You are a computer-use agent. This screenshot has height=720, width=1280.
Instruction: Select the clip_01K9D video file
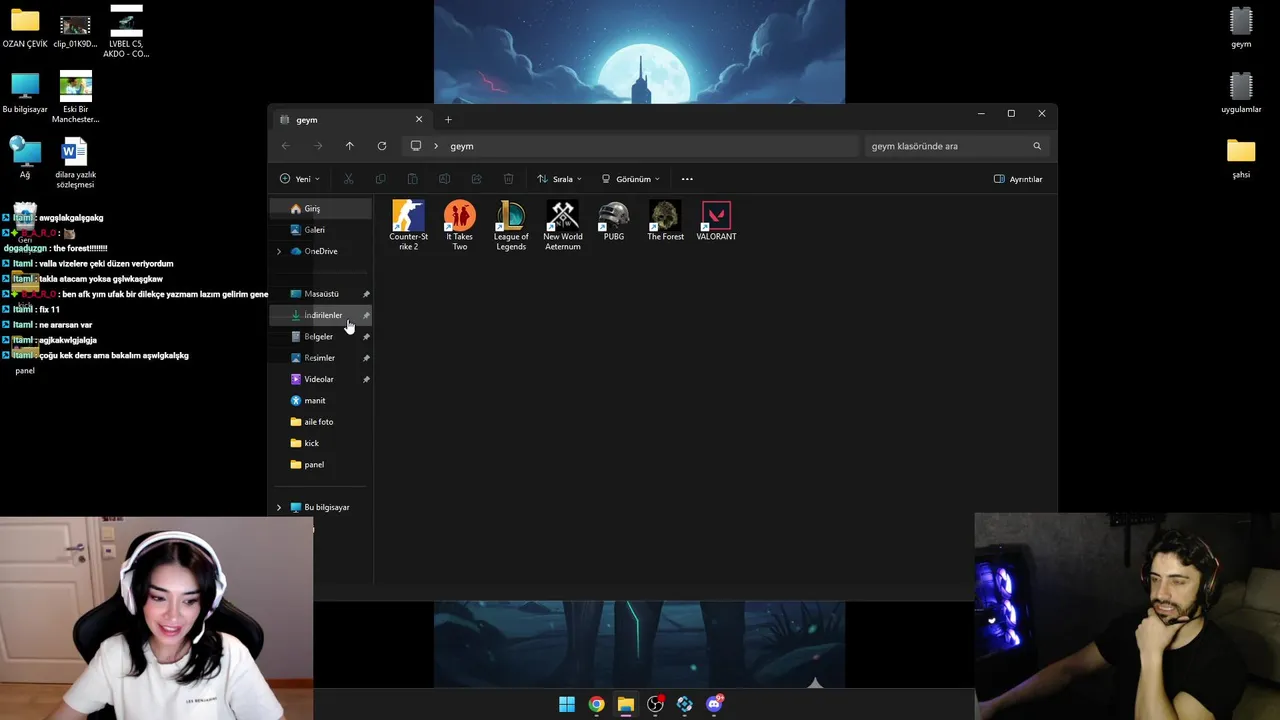(75, 31)
